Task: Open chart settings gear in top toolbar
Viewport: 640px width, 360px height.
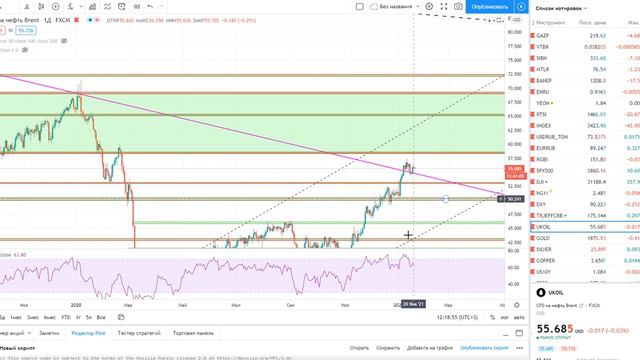Action: point(429,7)
